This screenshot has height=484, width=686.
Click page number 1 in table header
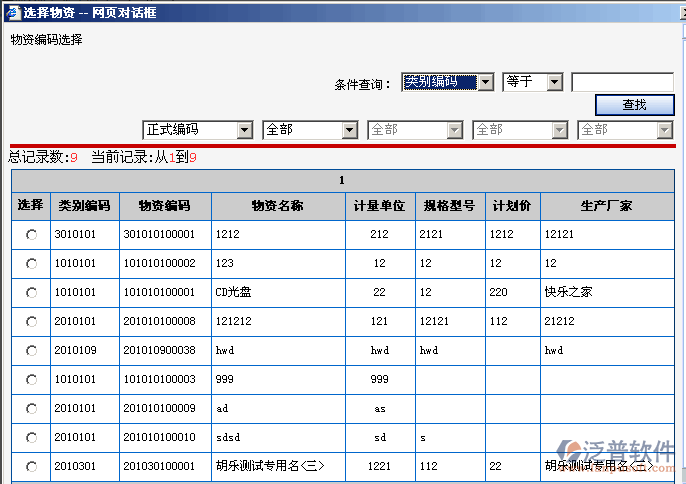(x=342, y=181)
